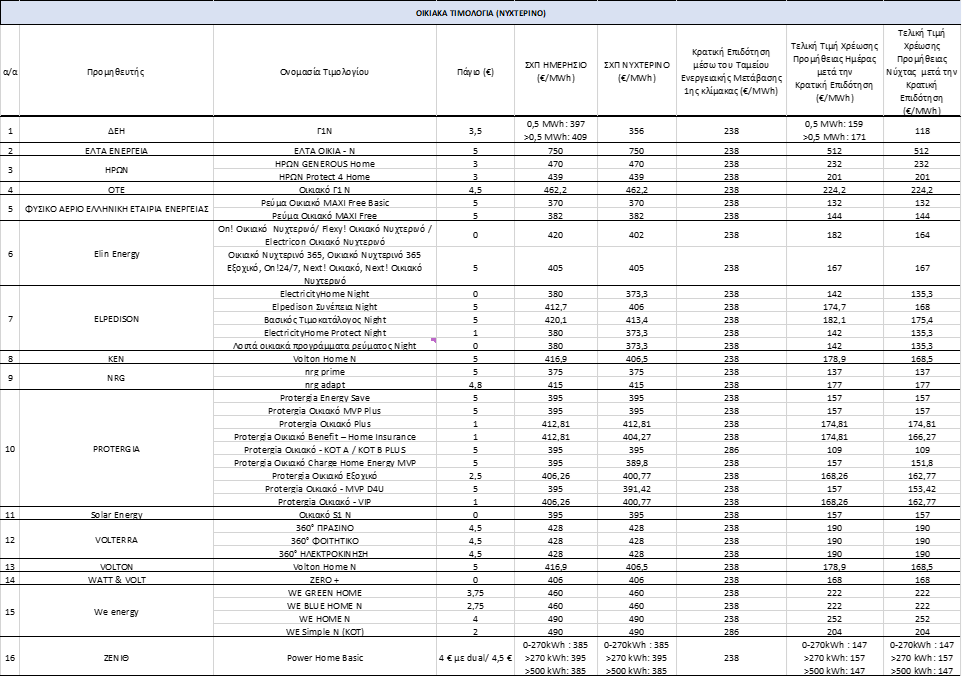The image size is (962, 677).
Task: Select the narrow first column's bottom cell
Action: [9, 655]
